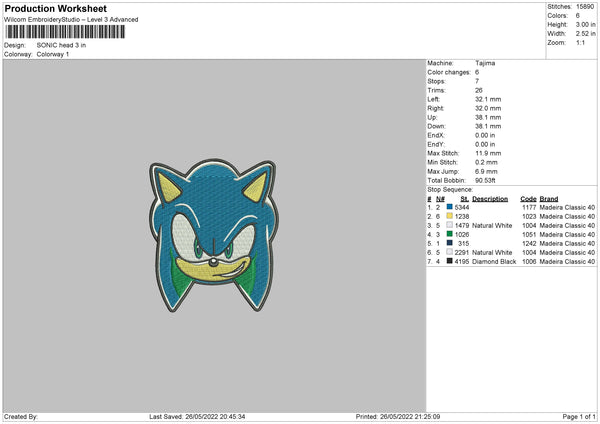Select the yellow thread swatch numbered 1238
The height and width of the screenshot is (424, 600).
[451, 216]
